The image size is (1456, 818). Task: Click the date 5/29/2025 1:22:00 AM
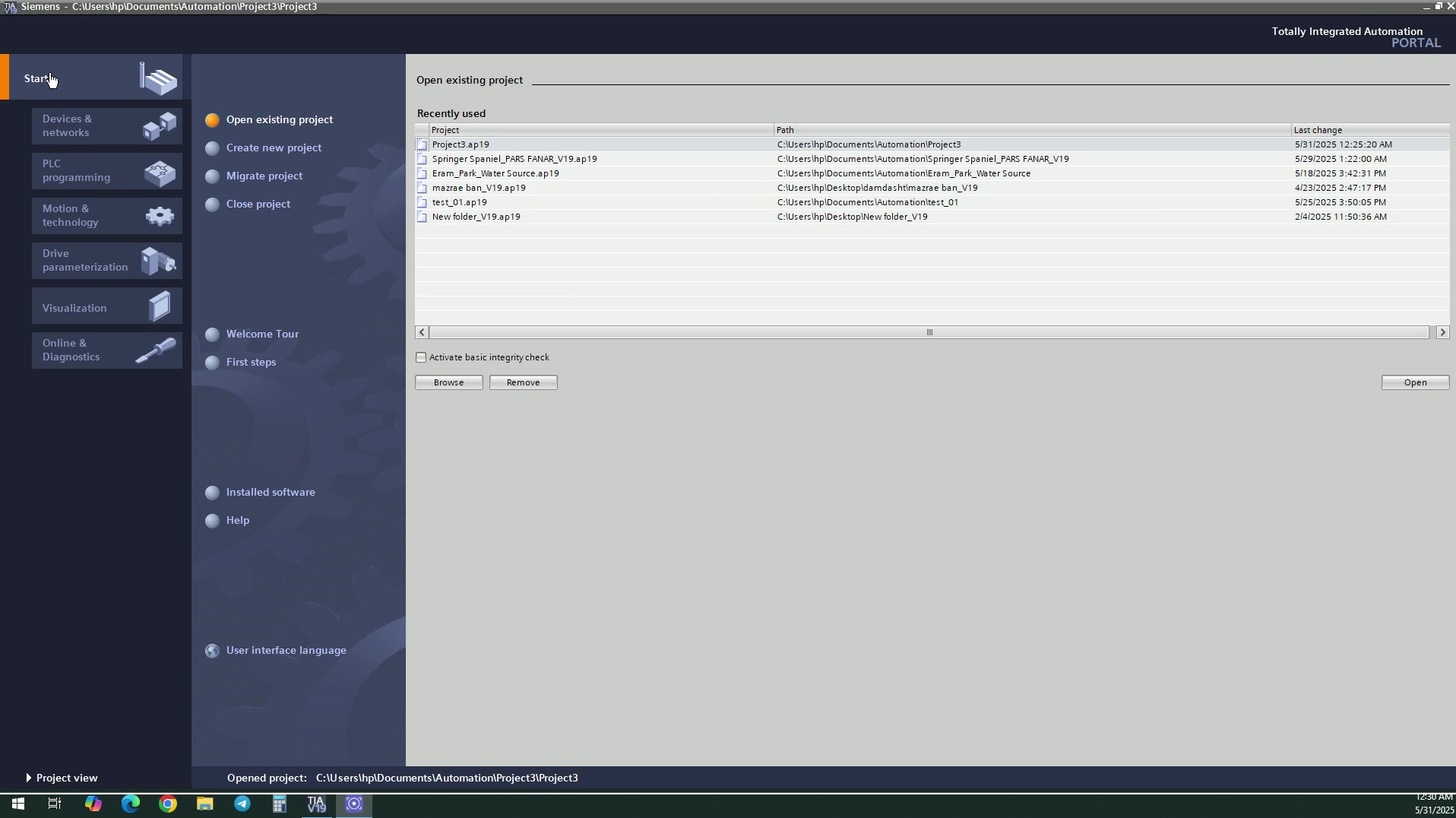[x=1341, y=159]
